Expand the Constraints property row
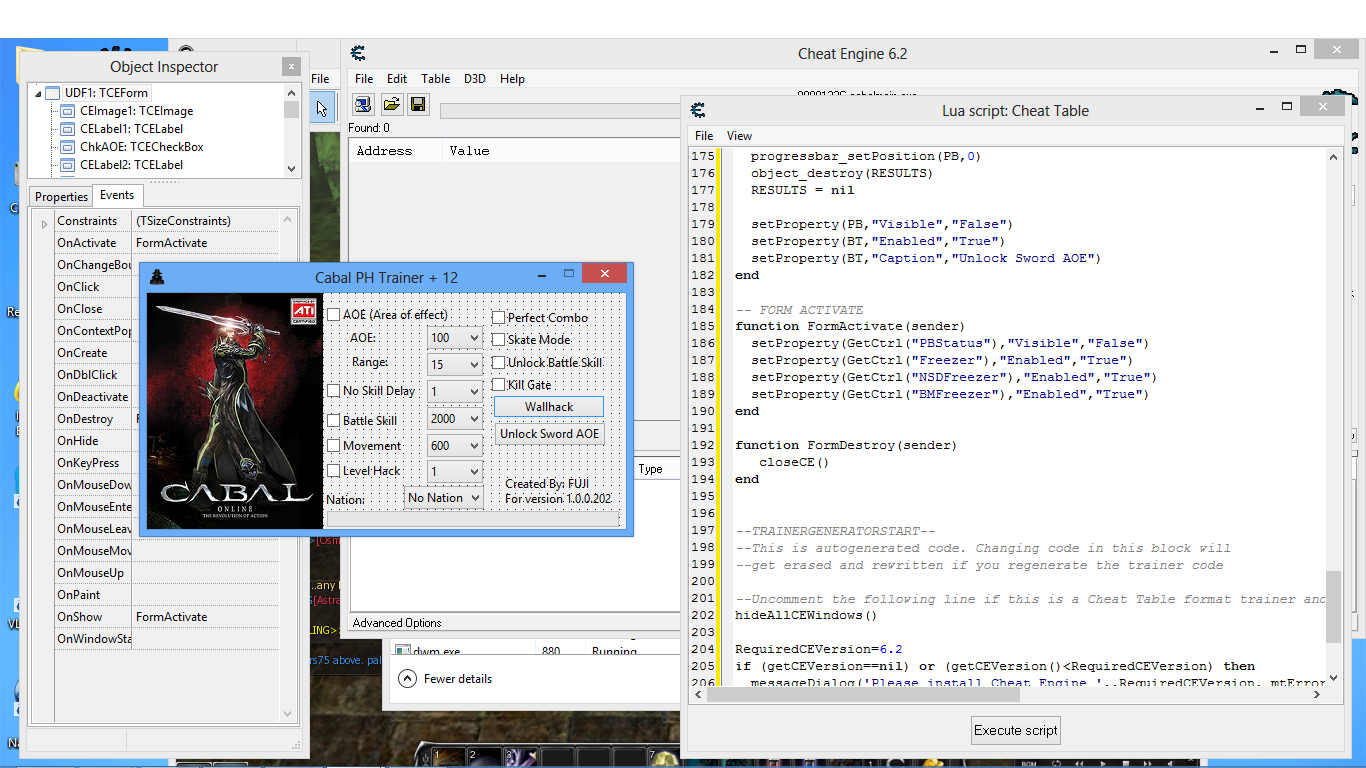This screenshot has height=768, width=1366. (x=44, y=223)
